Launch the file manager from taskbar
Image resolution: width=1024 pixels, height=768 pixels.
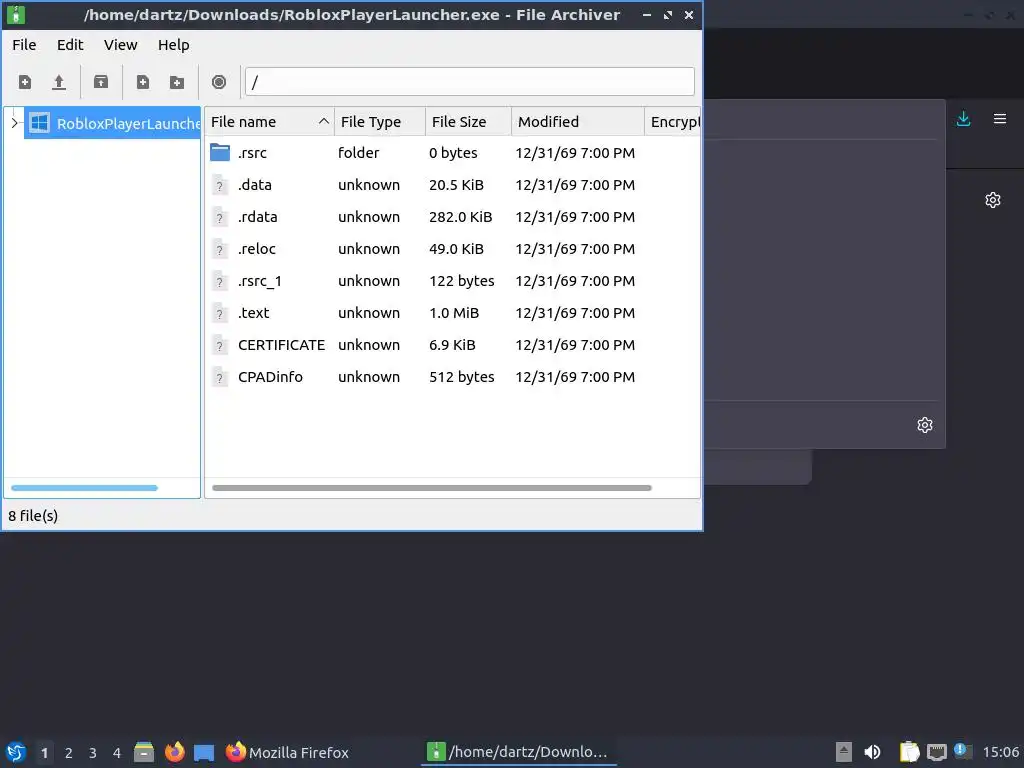point(144,752)
